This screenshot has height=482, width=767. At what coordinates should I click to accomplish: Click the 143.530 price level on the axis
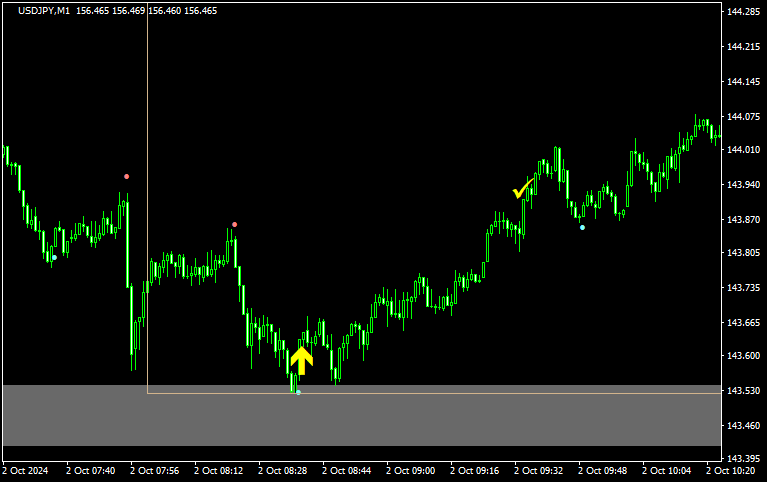coord(743,391)
